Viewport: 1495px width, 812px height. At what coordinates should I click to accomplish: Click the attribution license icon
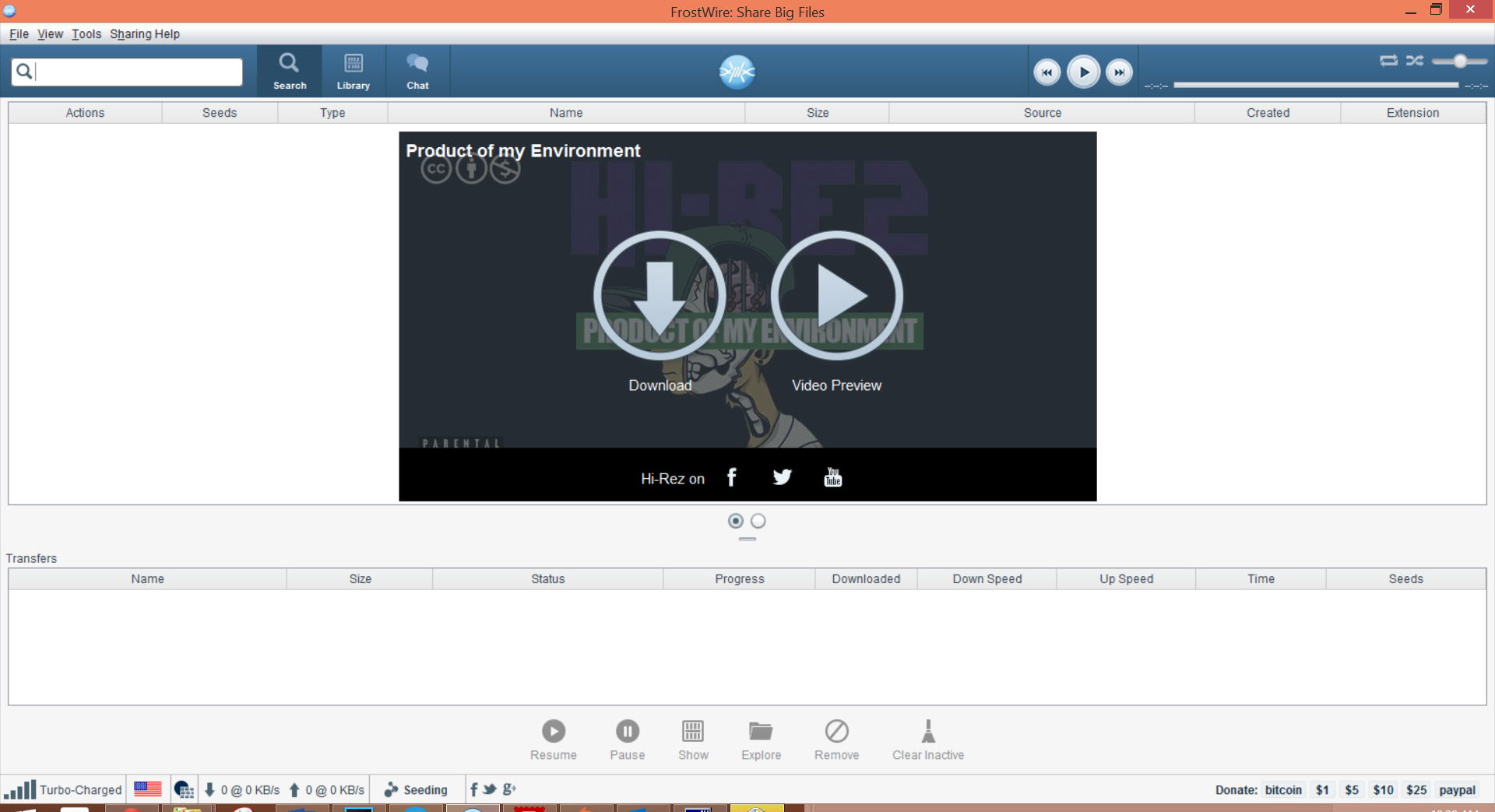click(x=471, y=168)
